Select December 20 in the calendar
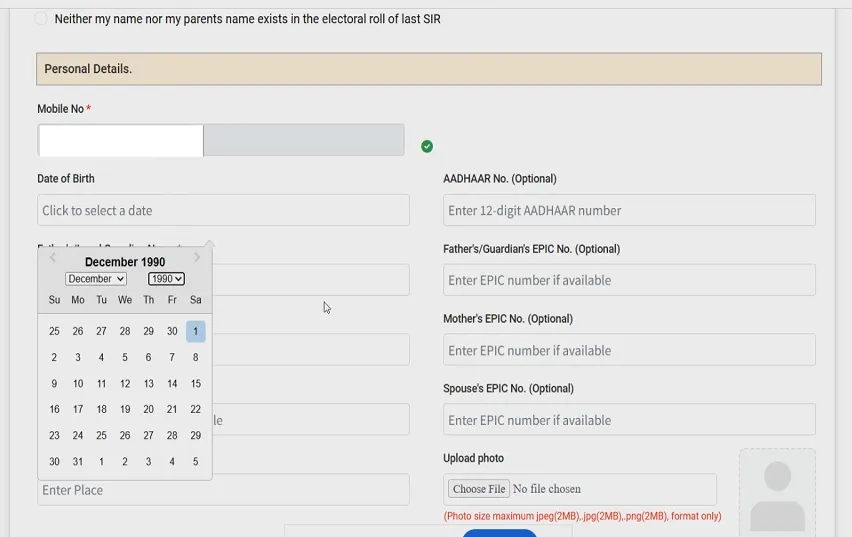Viewport: 852px width, 537px height. pos(148,409)
